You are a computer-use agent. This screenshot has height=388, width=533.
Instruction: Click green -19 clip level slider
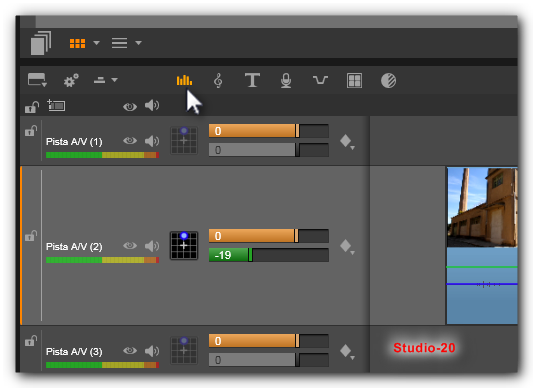click(x=269, y=255)
